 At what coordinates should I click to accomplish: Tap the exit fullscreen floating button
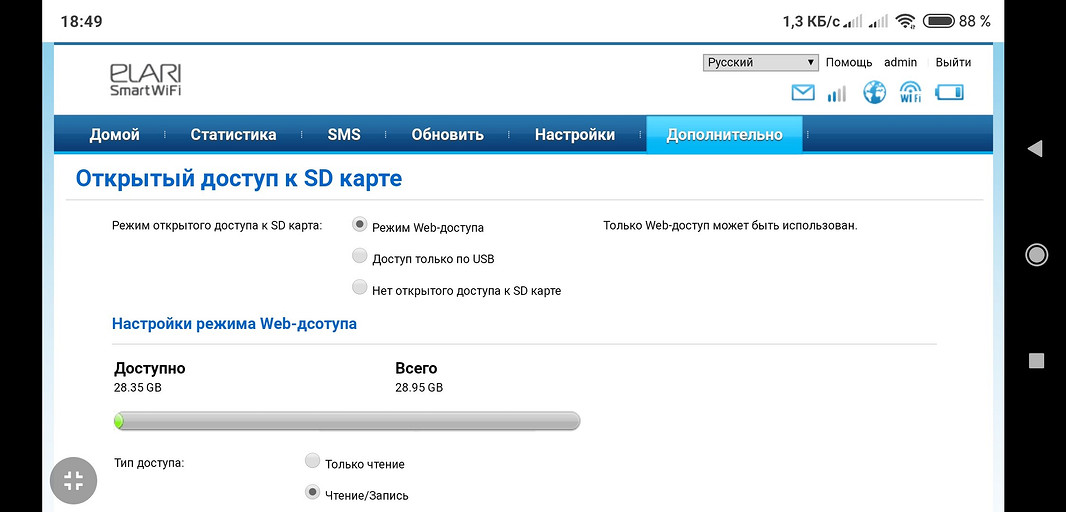tap(73, 481)
